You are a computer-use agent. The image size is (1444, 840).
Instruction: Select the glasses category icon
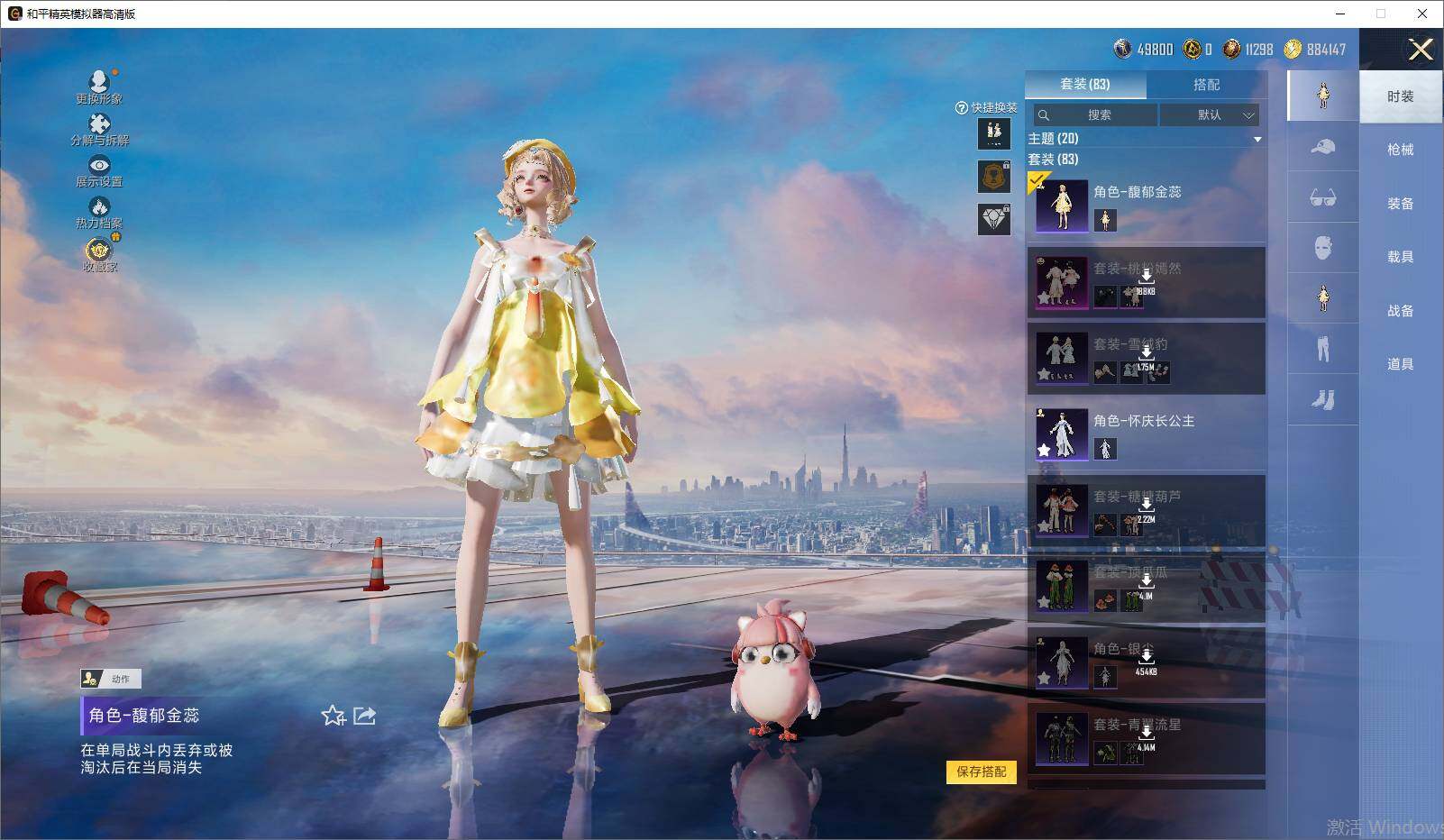1323,197
